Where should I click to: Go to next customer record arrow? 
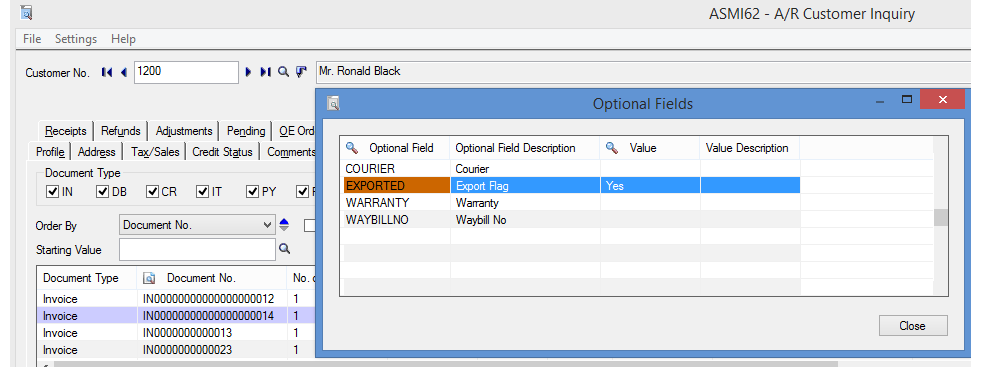pyautogui.click(x=248, y=72)
